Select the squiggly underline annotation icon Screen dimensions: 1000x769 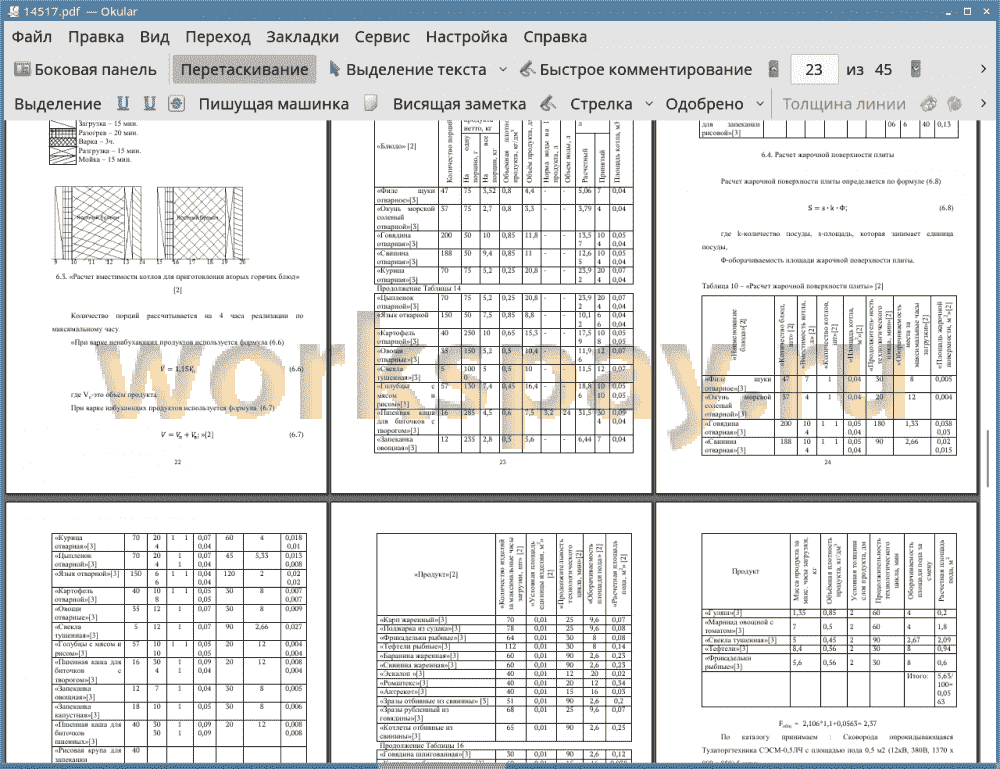point(150,104)
